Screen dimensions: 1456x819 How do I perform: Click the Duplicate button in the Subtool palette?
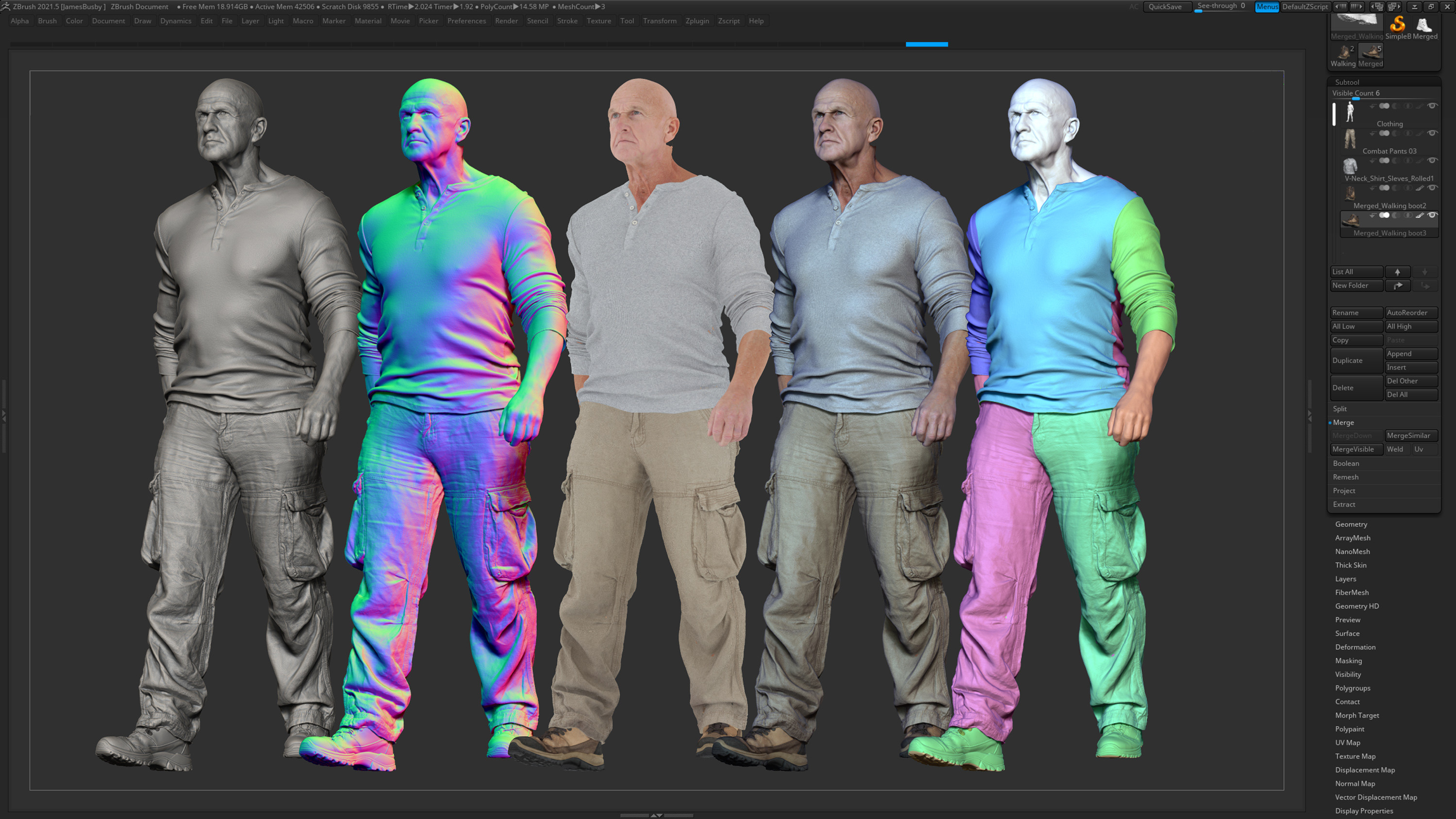tap(1349, 360)
